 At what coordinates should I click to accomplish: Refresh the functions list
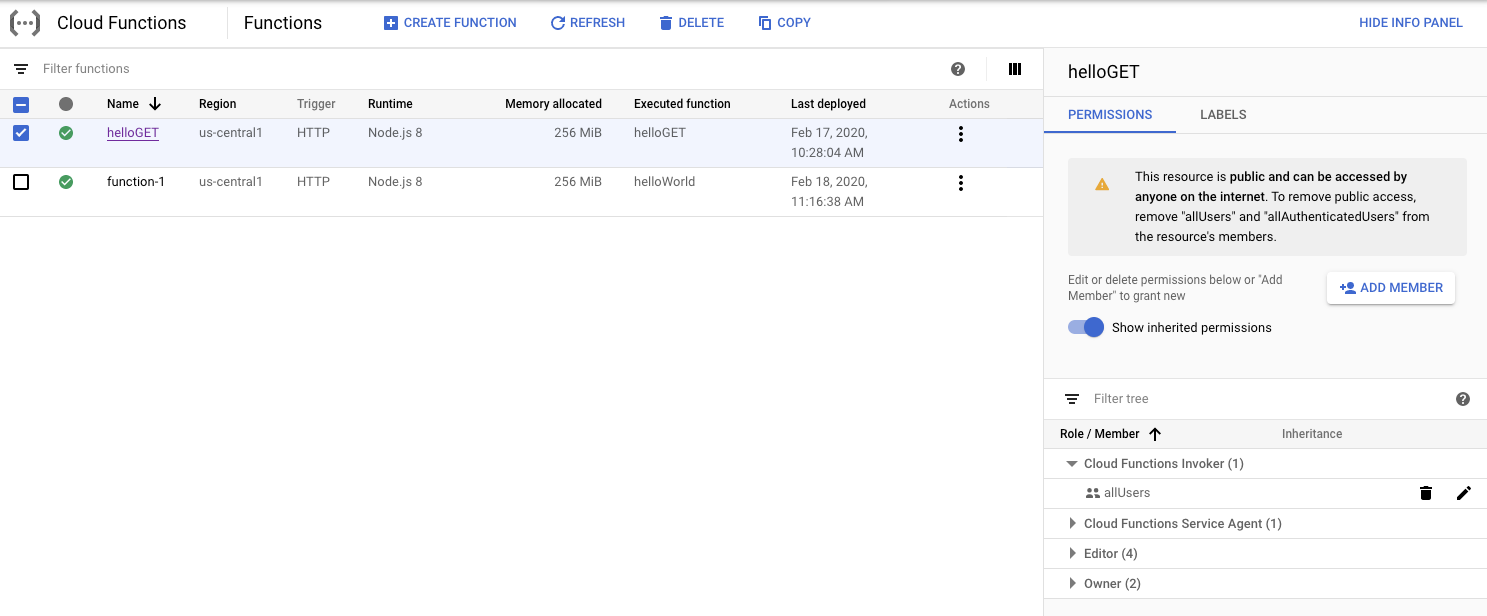pos(588,23)
